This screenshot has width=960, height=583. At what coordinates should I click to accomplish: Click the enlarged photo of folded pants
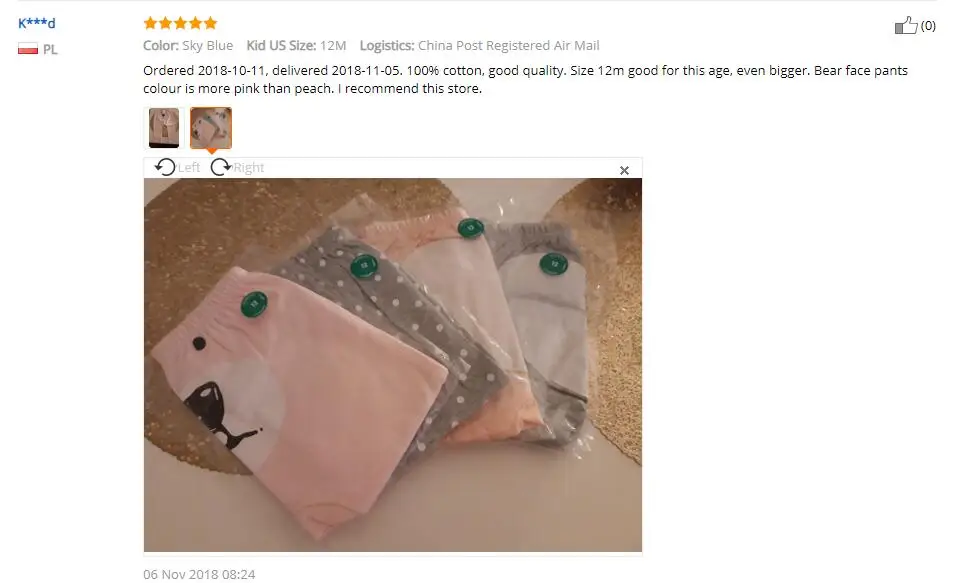393,365
